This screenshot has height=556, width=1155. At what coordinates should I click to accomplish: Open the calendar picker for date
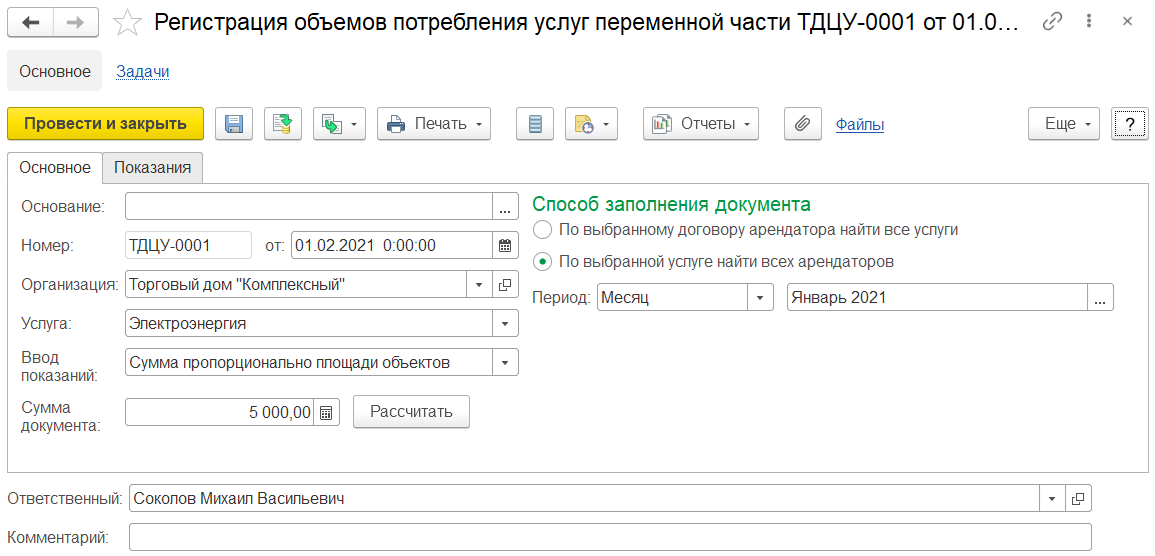click(x=505, y=245)
